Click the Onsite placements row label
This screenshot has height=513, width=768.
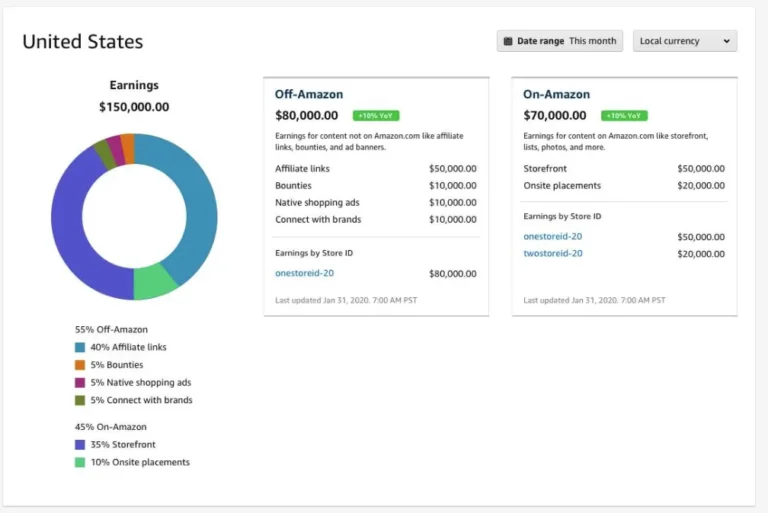click(562, 186)
